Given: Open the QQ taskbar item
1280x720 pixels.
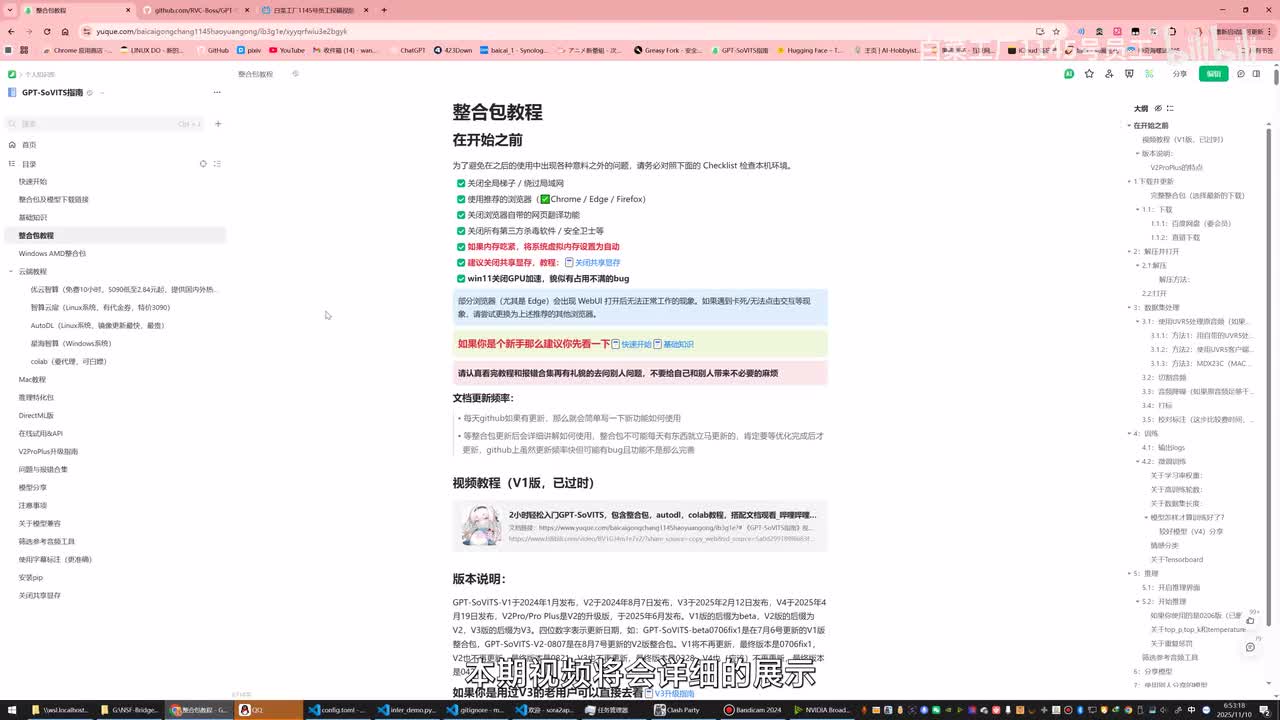Looking at the screenshot, I should click(x=267, y=710).
